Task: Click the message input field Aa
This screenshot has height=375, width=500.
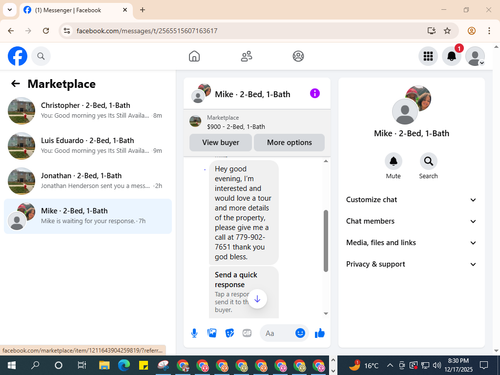Action: [x=277, y=333]
